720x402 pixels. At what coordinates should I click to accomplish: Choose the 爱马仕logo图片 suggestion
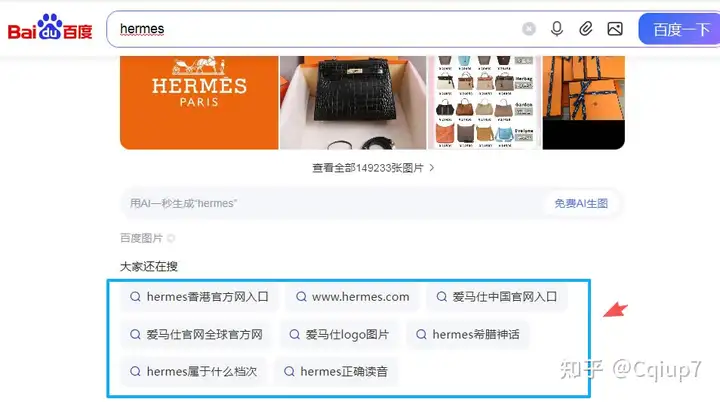pyautogui.click(x=339, y=334)
